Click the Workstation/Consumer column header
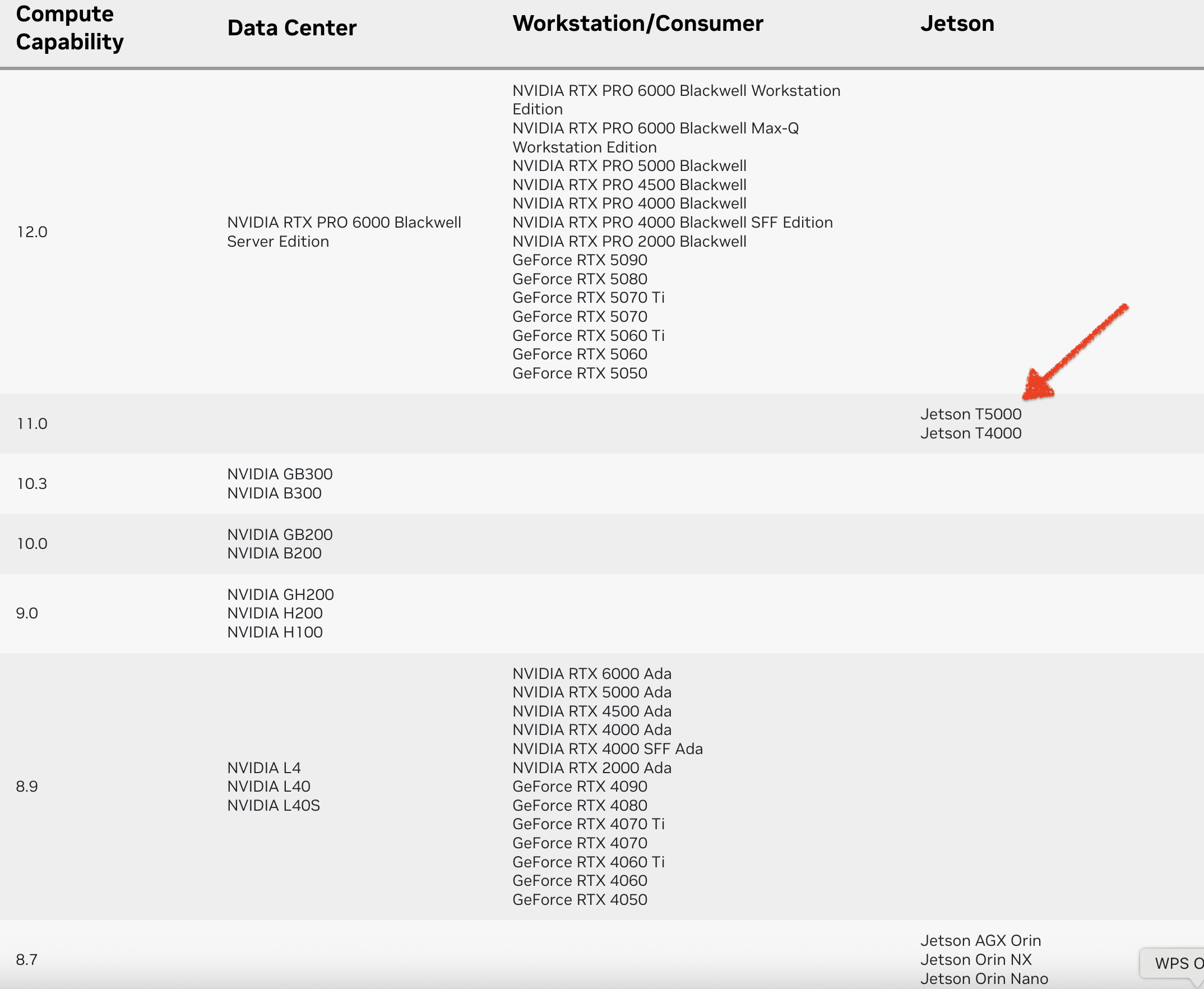Screen dimensions: 1204x989 point(637,24)
